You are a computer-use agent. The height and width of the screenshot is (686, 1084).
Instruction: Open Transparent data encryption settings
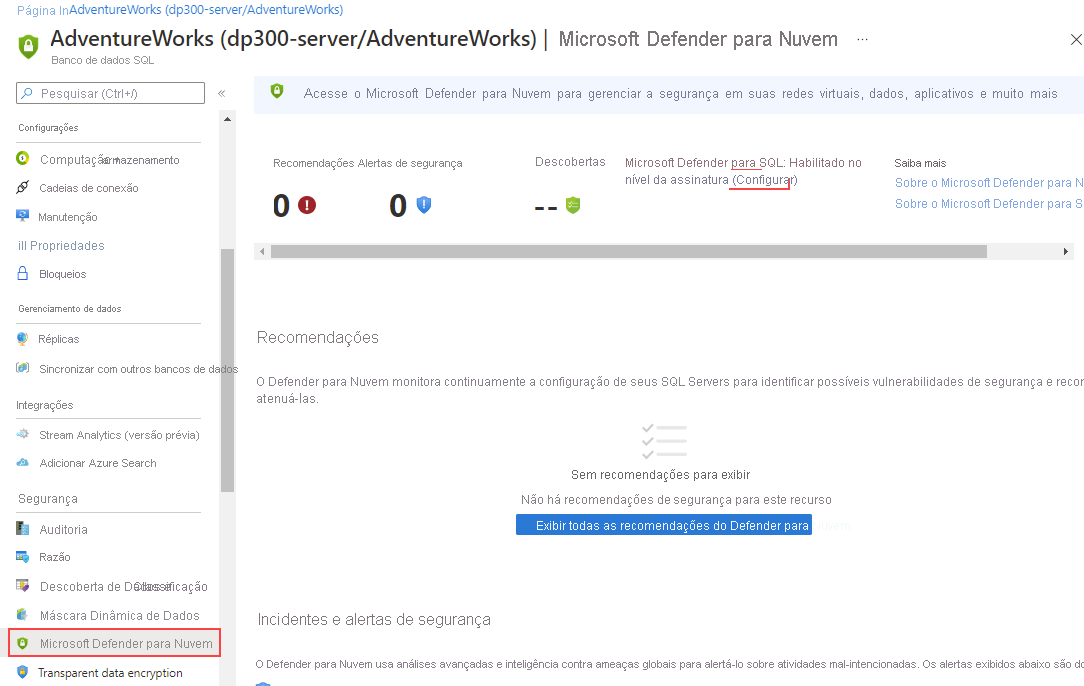click(110, 673)
